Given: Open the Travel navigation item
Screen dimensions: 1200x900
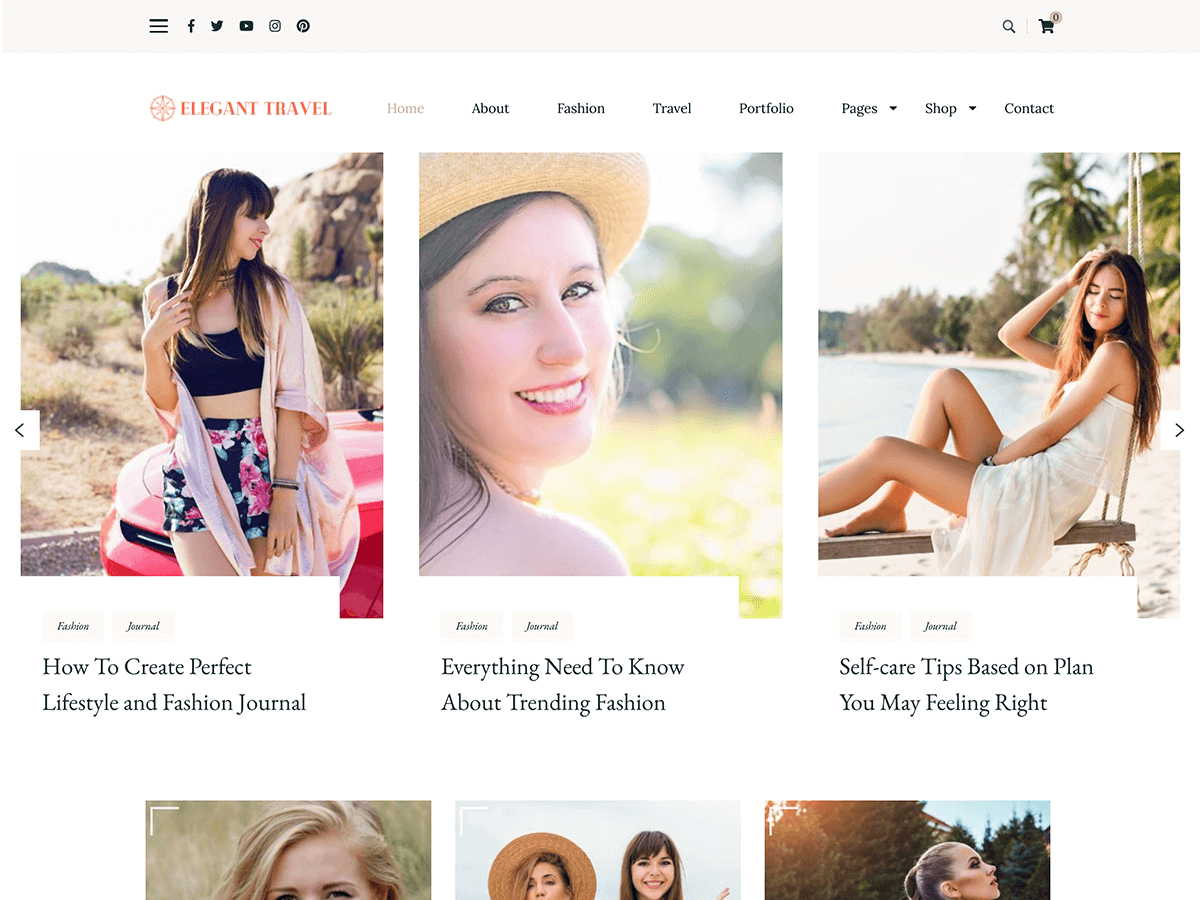Looking at the screenshot, I should (x=672, y=108).
